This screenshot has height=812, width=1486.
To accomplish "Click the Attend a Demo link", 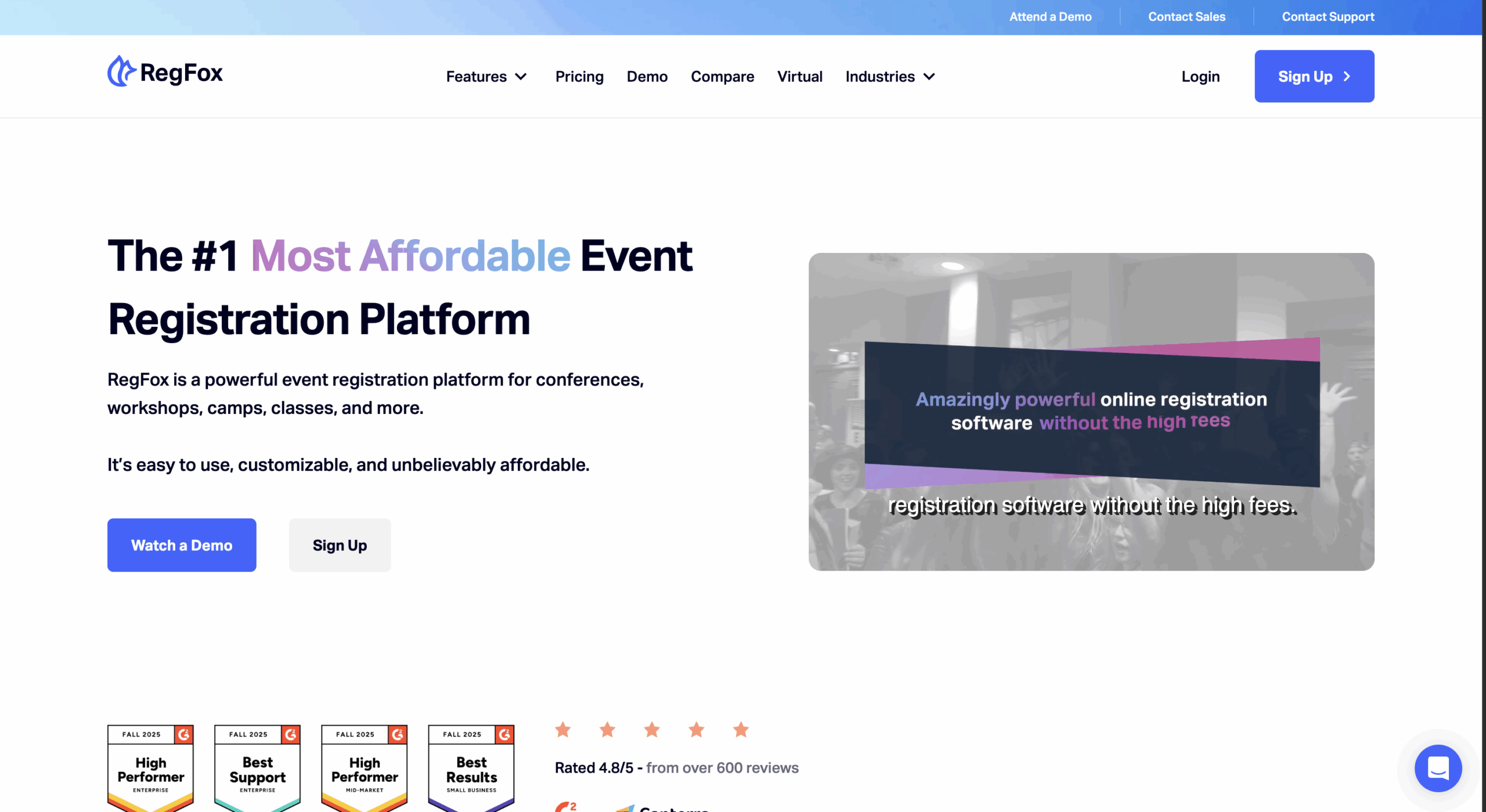I will [x=1050, y=17].
